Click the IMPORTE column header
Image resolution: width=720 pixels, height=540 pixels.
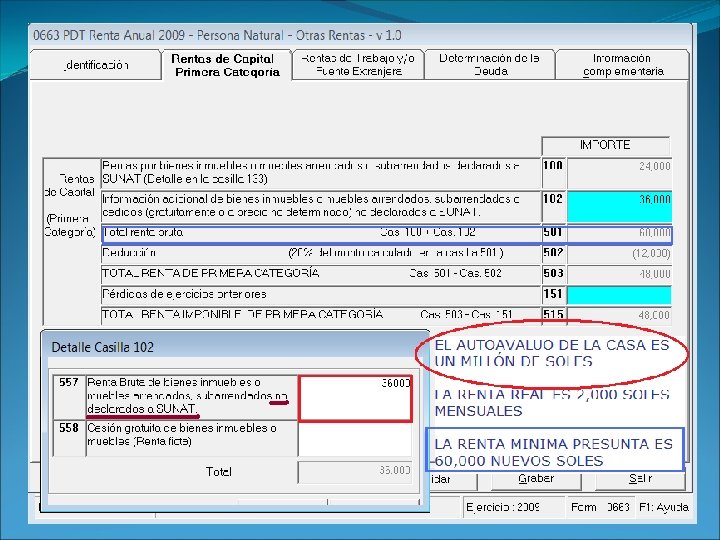(x=605, y=146)
